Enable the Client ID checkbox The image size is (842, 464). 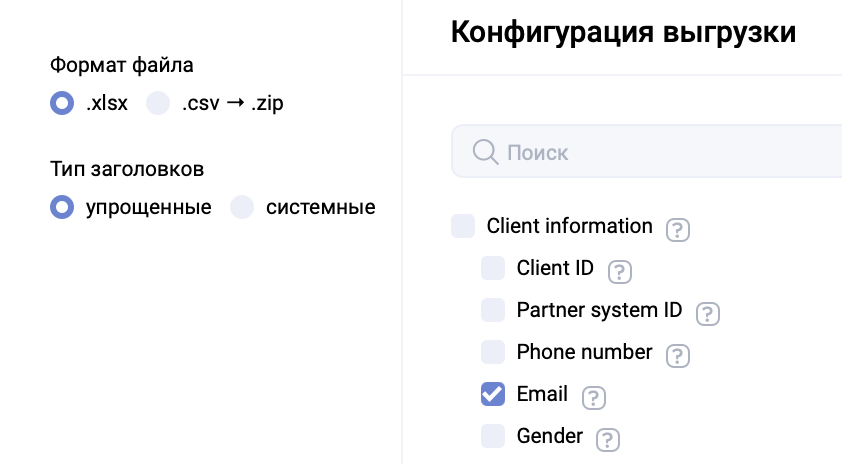tap(493, 268)
